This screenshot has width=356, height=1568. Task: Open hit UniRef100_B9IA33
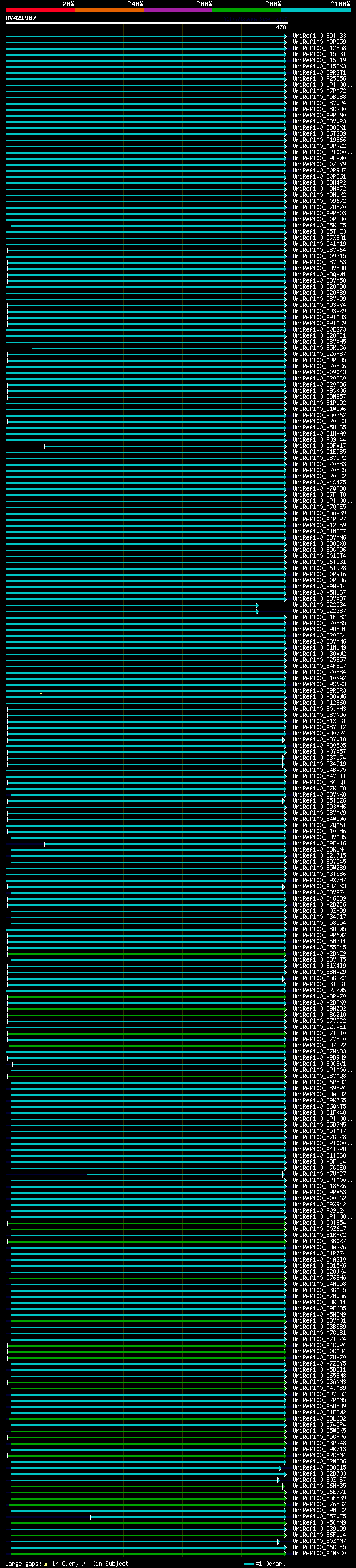[x=319, y=36]
